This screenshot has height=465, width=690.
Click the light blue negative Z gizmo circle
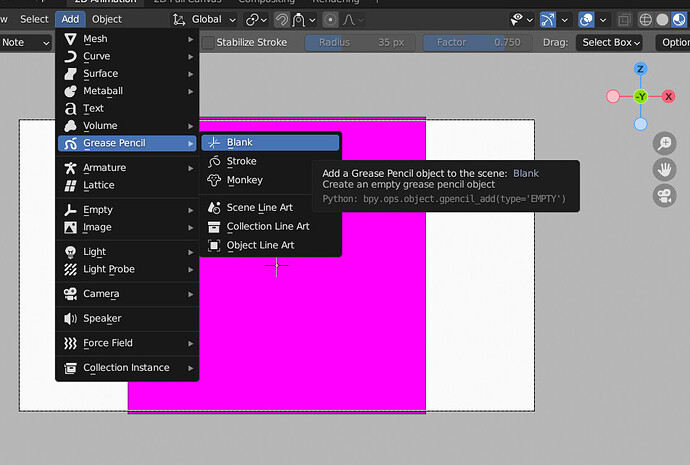640,124
